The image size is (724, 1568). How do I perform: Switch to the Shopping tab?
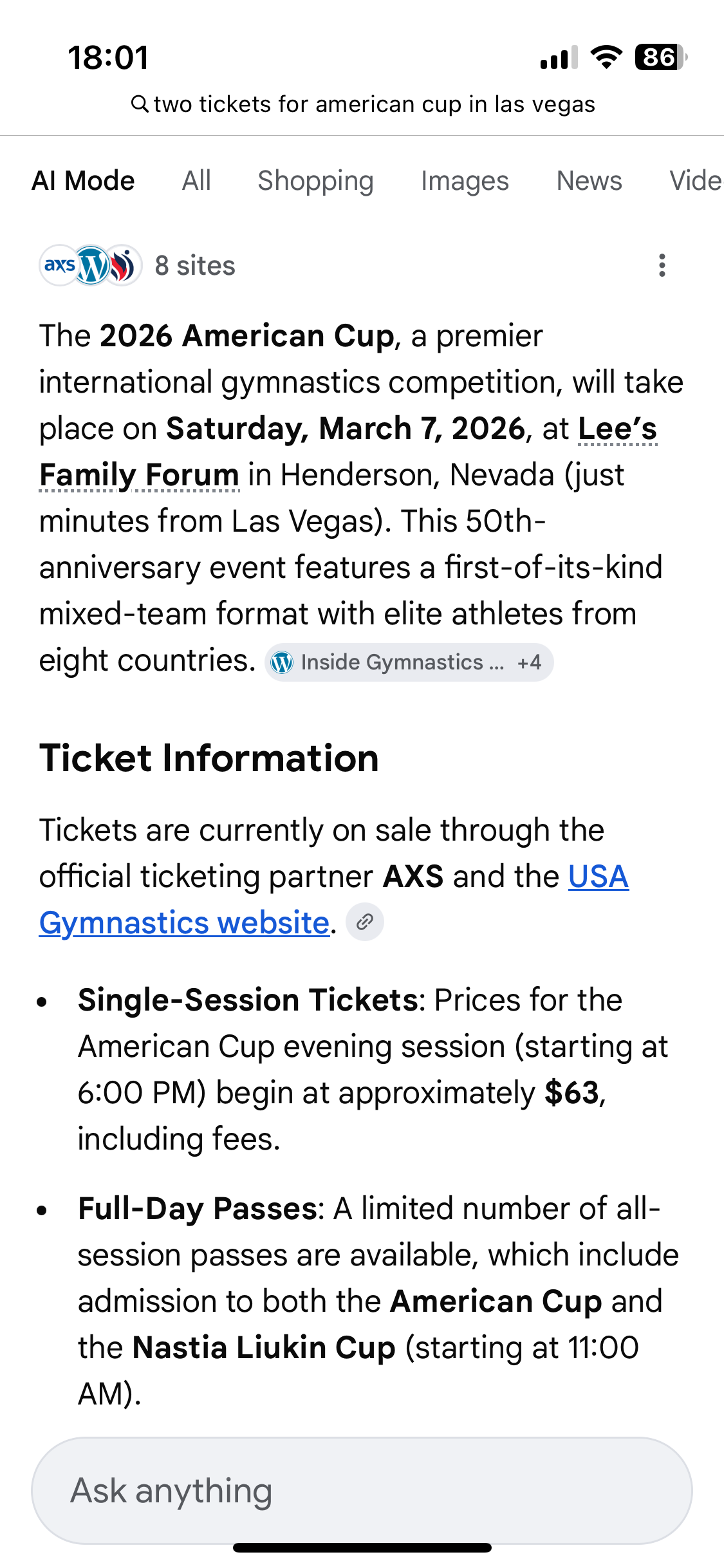(x=315, y=181)
